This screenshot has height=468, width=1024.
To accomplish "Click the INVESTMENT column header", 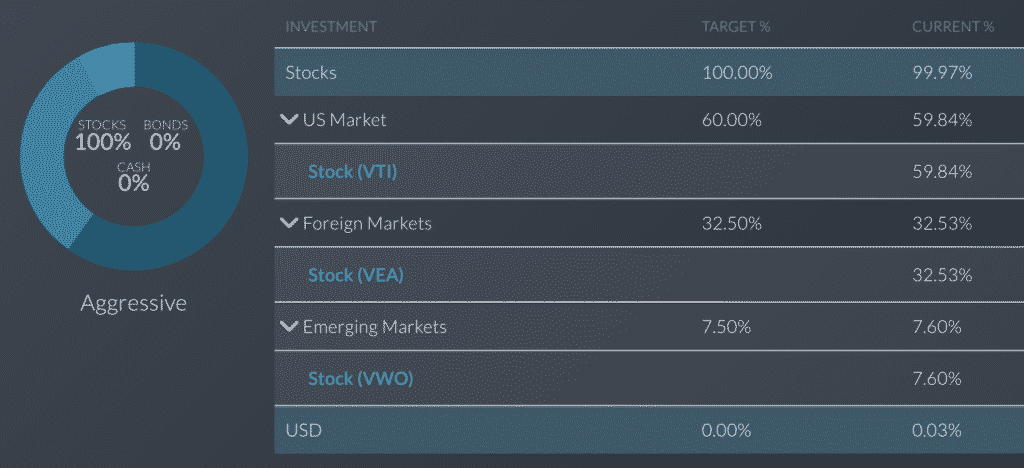I will click(x=331, y=27).
